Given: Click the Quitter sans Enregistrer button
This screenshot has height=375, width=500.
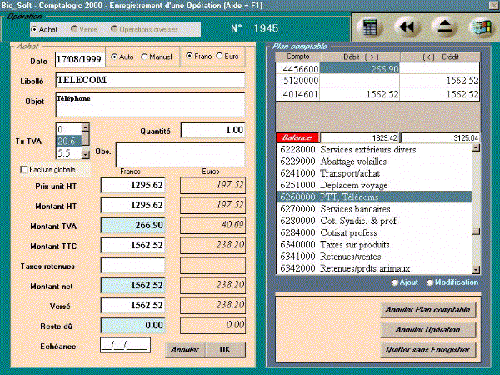Looking at the screenshot, I should click(428, 350).
